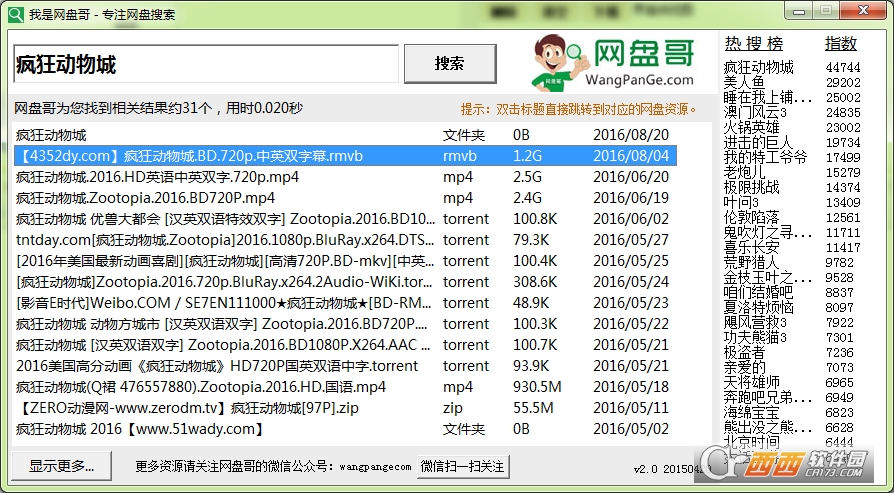Select the 优兽大都会 汉英双语特效双字 torrent result
Viewport: 894px width, 493px height.
[x=345, y=219]
